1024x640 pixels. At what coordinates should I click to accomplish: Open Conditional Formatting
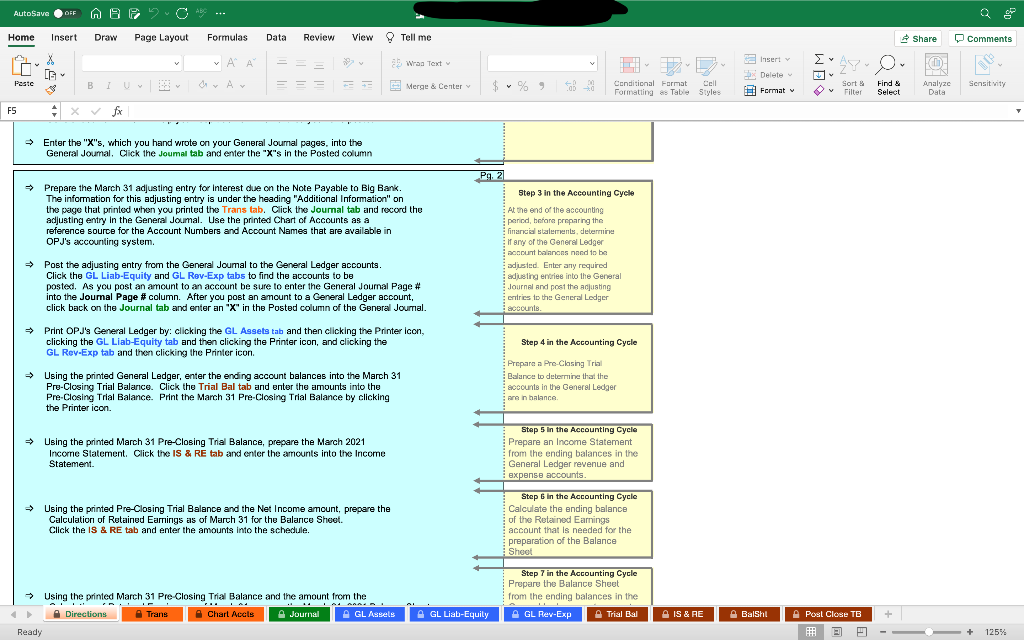coord(633,75)
